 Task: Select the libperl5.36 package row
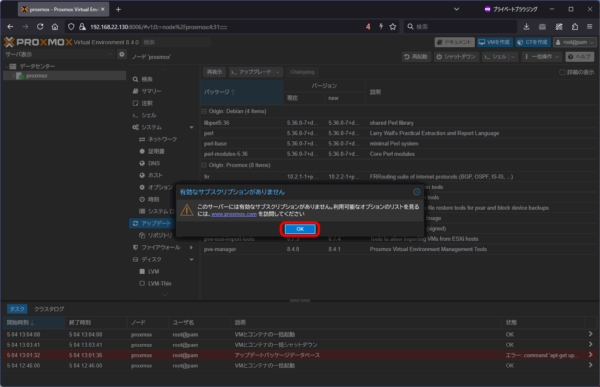point(399,123)
